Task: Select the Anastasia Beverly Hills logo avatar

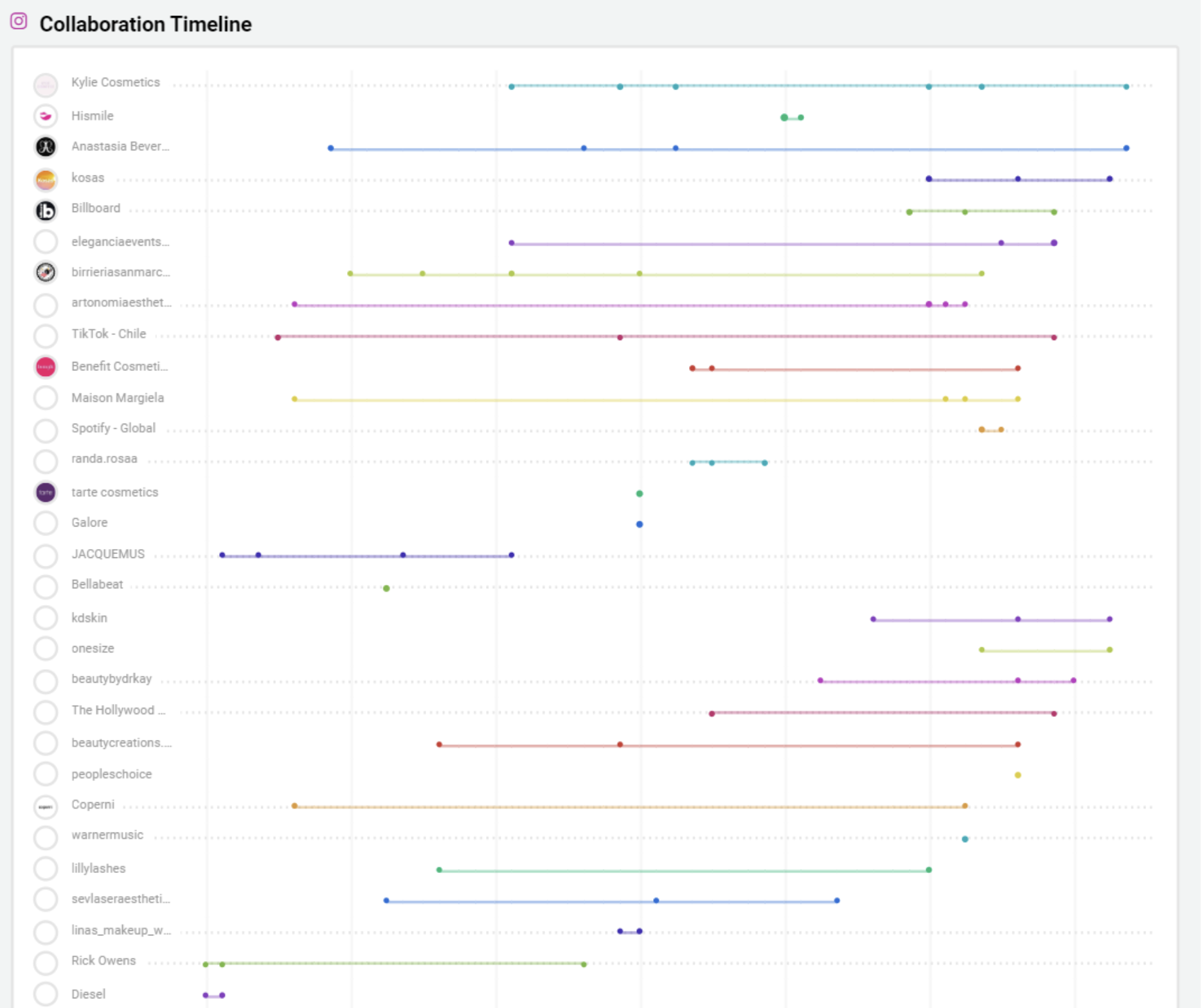Action: click(46, 147)
